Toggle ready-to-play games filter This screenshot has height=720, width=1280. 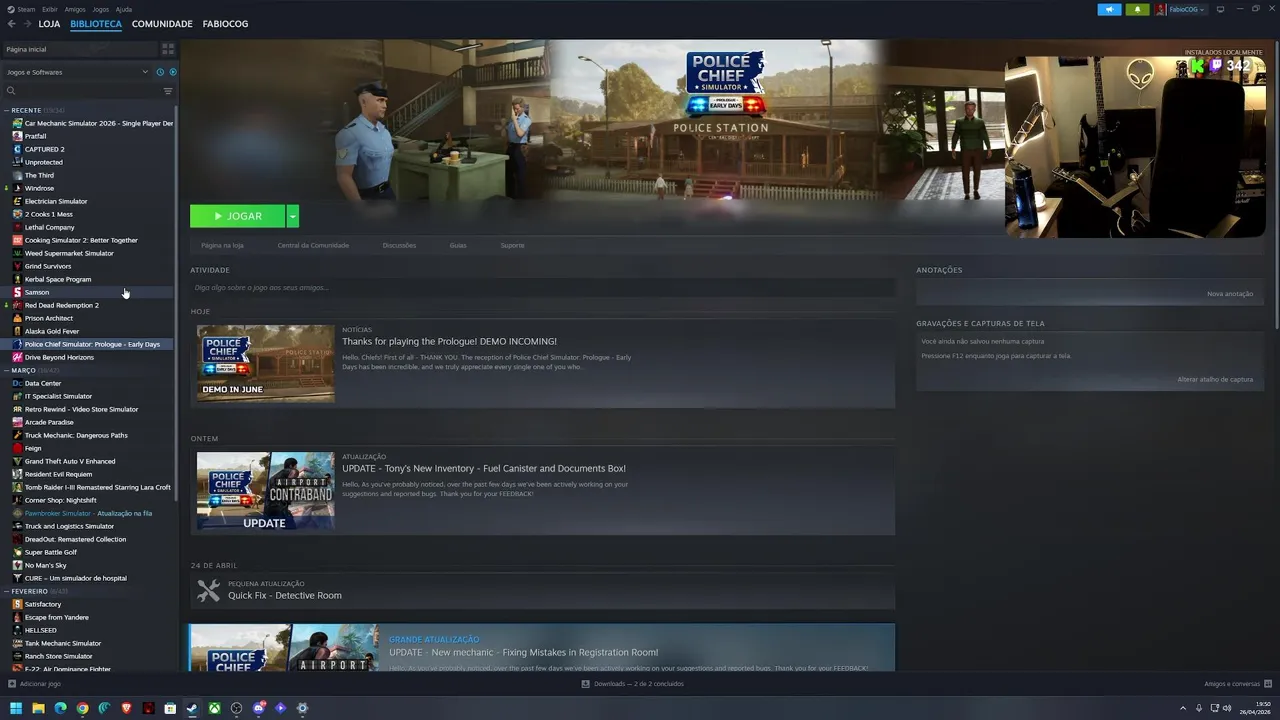coord(172,72)
